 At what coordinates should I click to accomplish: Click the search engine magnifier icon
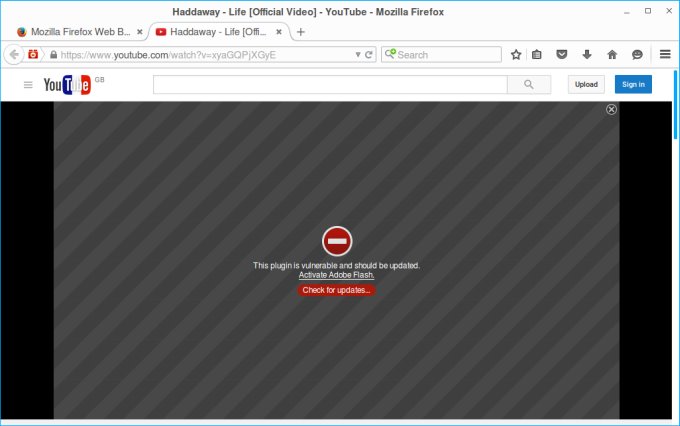(x=390, y=54)
